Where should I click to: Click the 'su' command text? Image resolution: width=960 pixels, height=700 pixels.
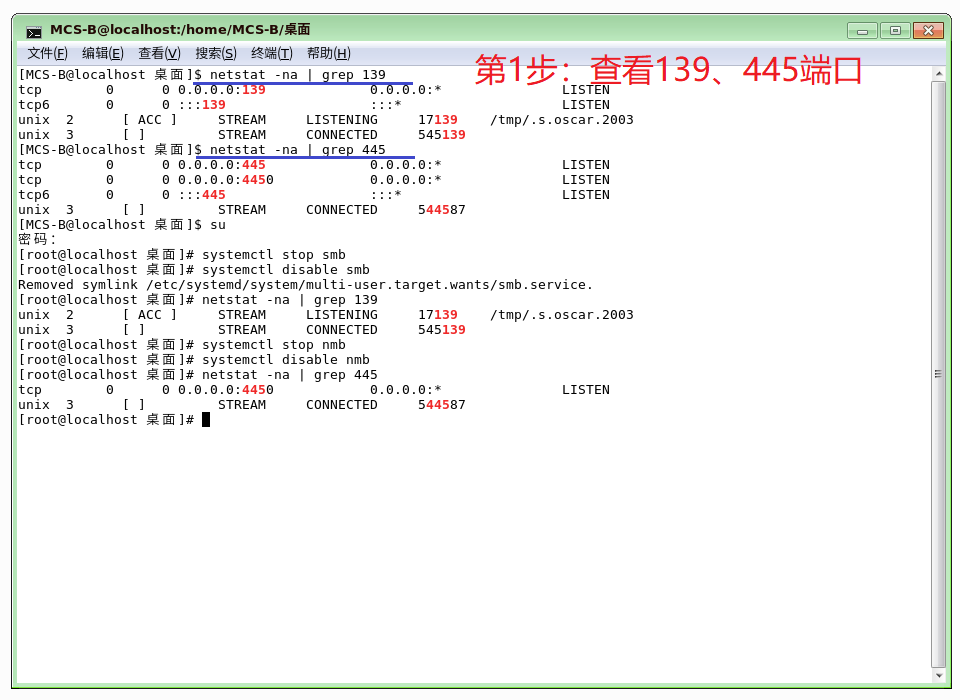tap(218, 225)
